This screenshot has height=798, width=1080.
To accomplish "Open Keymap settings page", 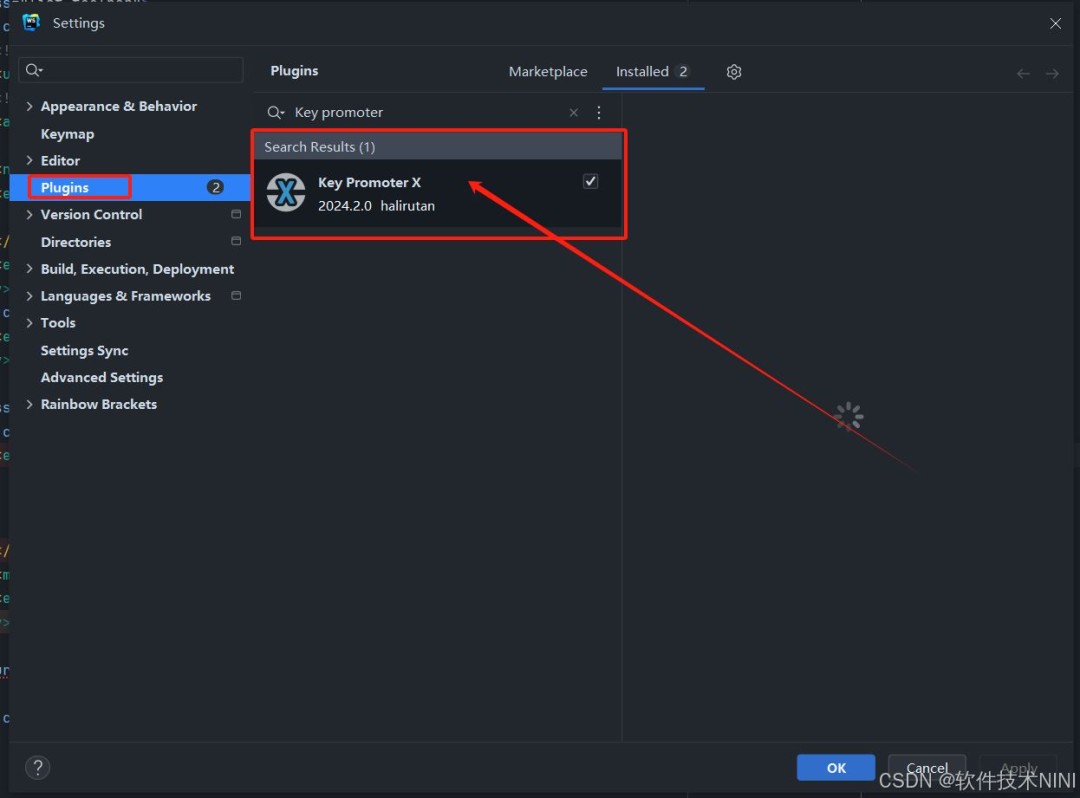I will [67, 134].
